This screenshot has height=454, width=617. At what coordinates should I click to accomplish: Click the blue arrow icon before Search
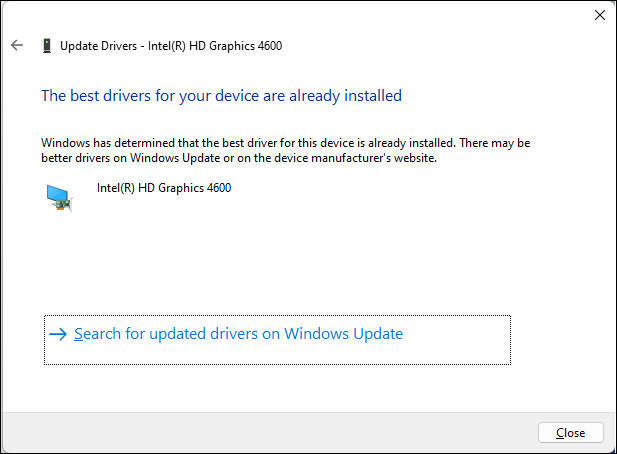click(x=59, y=334)
